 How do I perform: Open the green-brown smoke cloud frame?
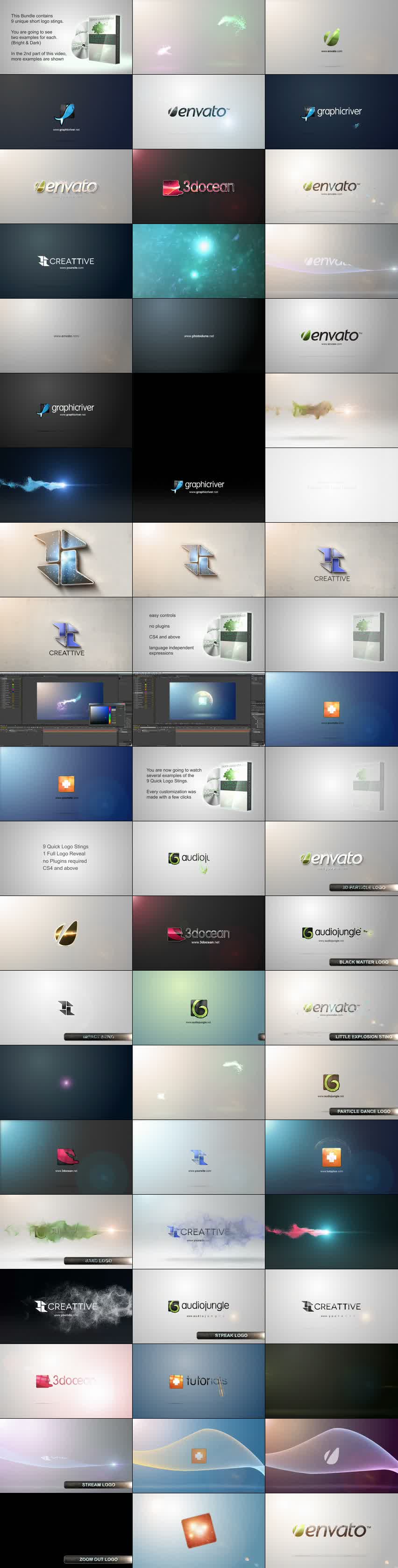pos(332,410)
